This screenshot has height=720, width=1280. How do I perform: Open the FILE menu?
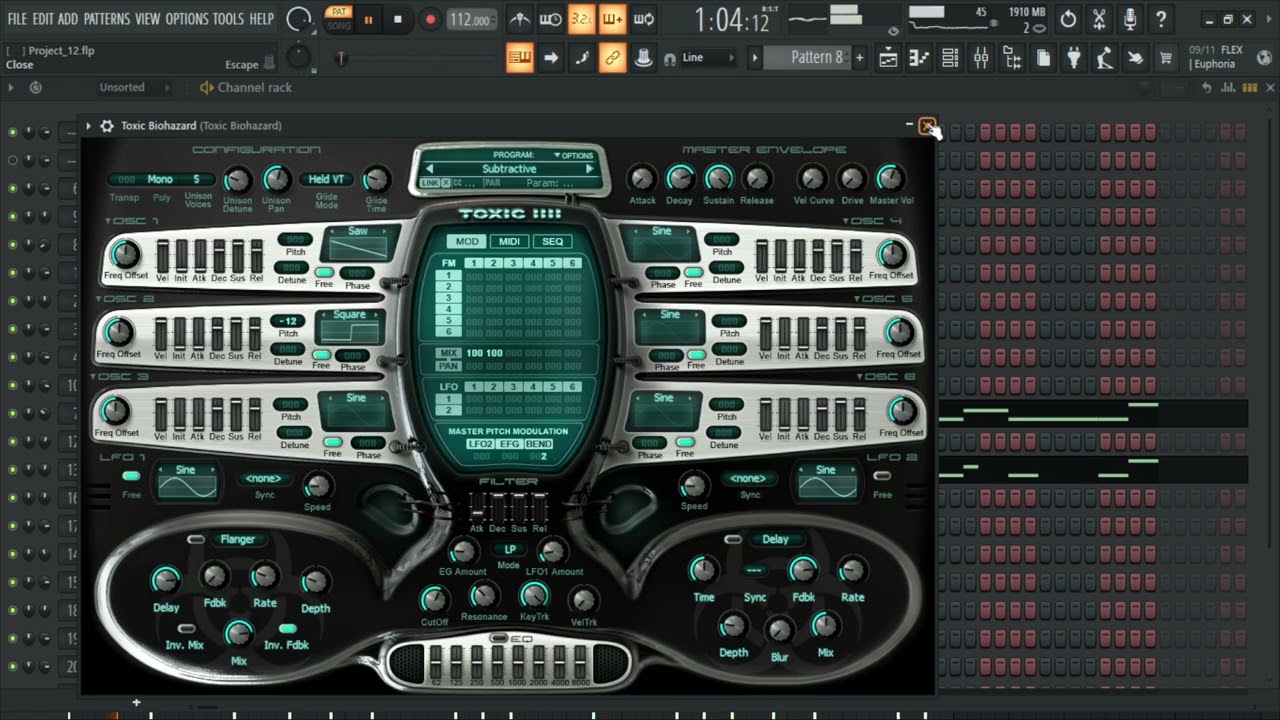17,19
